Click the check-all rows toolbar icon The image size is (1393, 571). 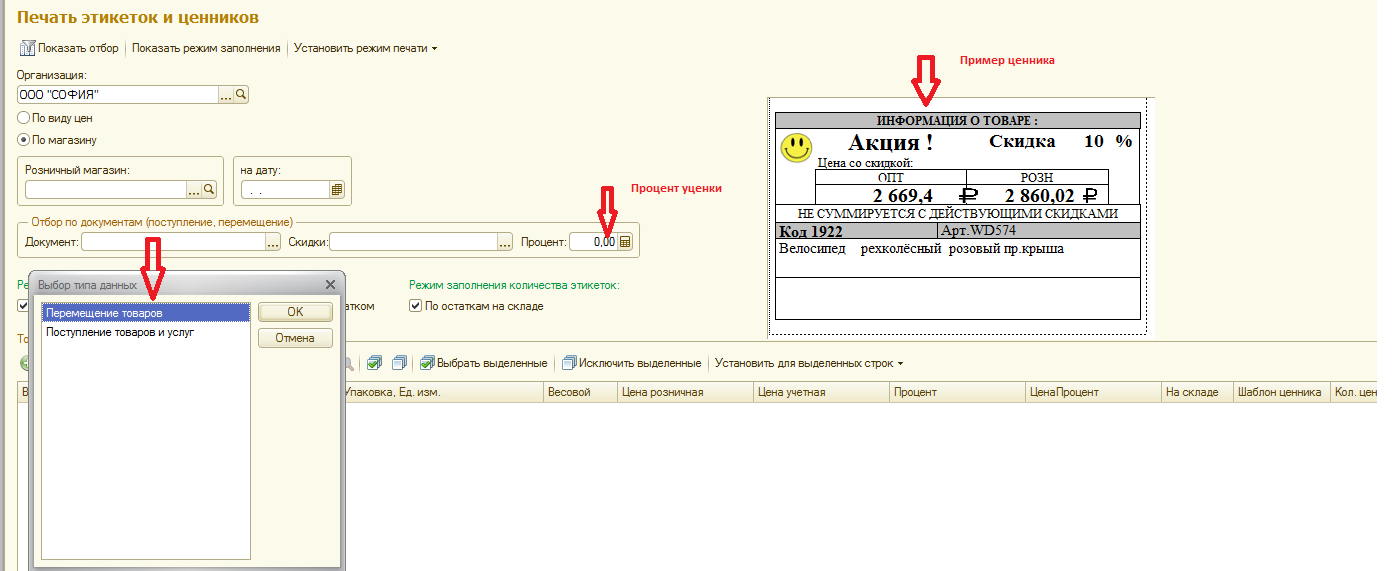(x=374, y=363)
